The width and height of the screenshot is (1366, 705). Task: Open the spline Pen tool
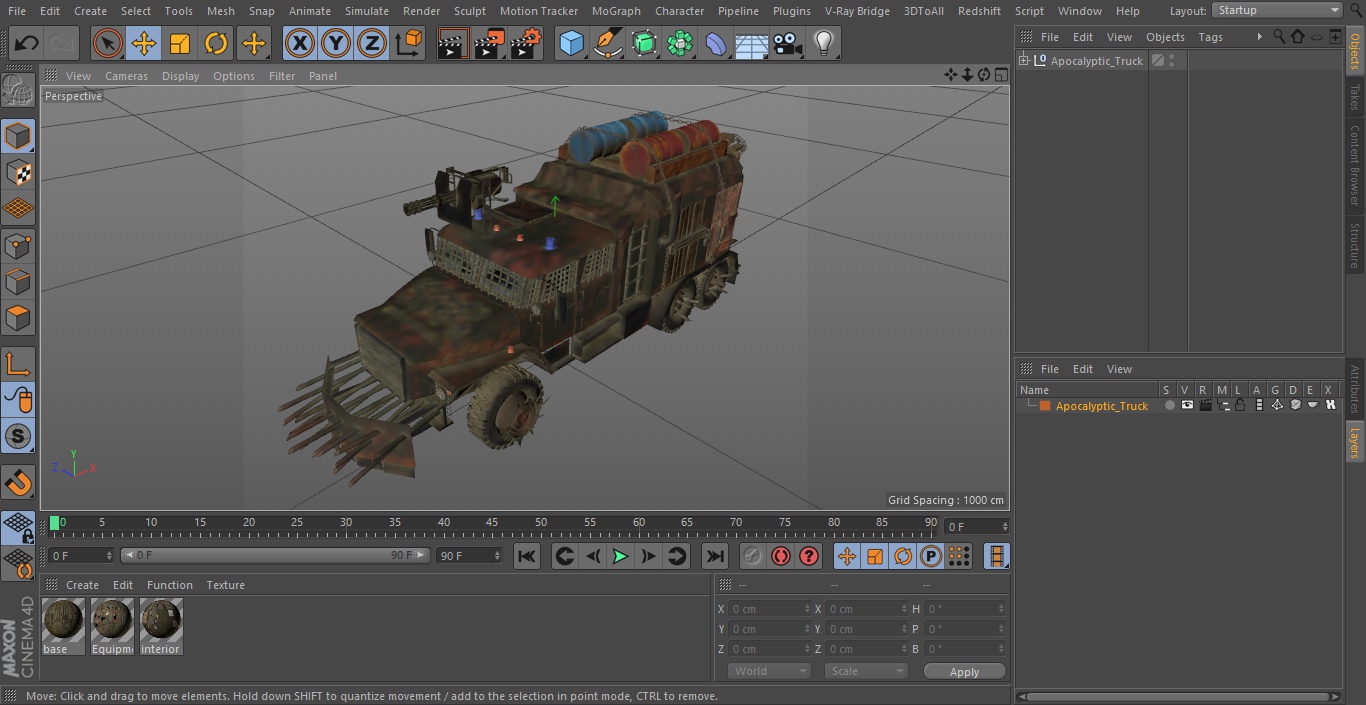click(x=607, y=44)
